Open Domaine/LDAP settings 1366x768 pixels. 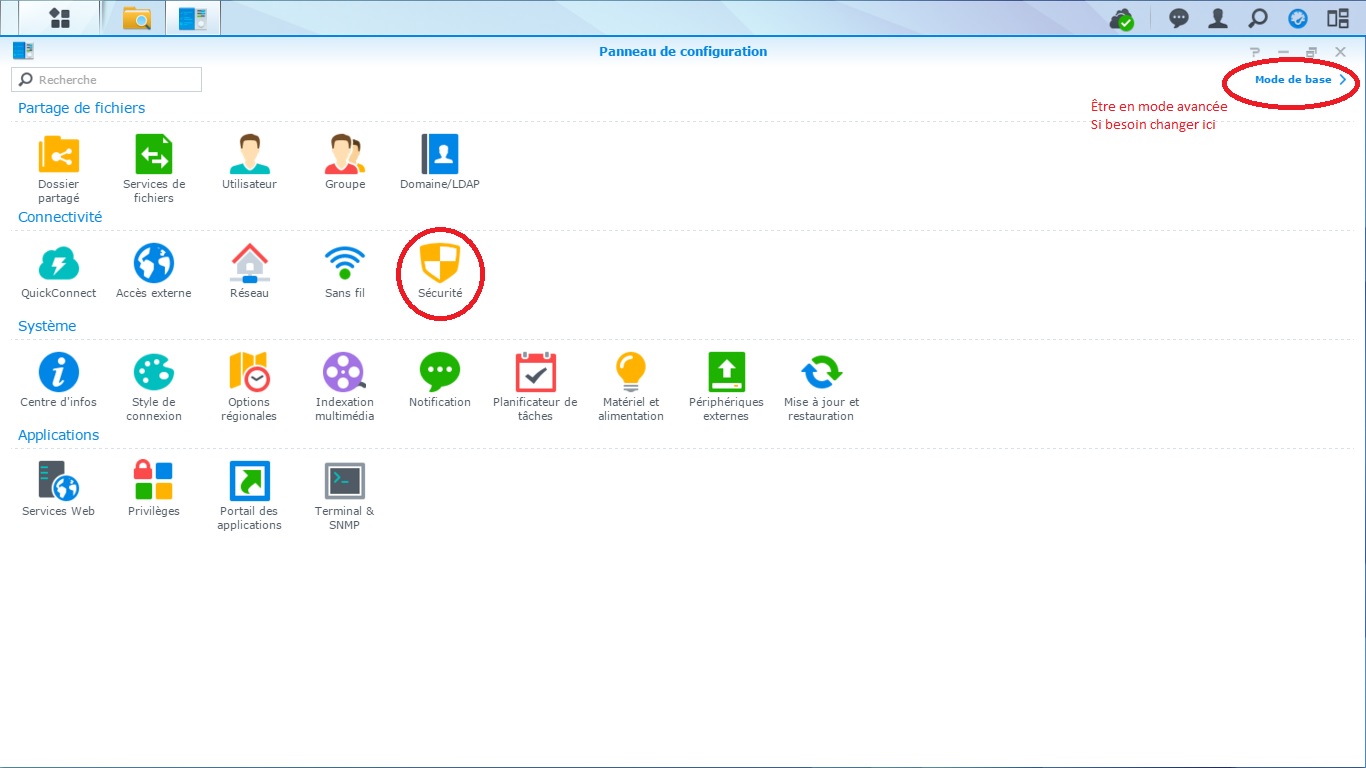(440, 162)
